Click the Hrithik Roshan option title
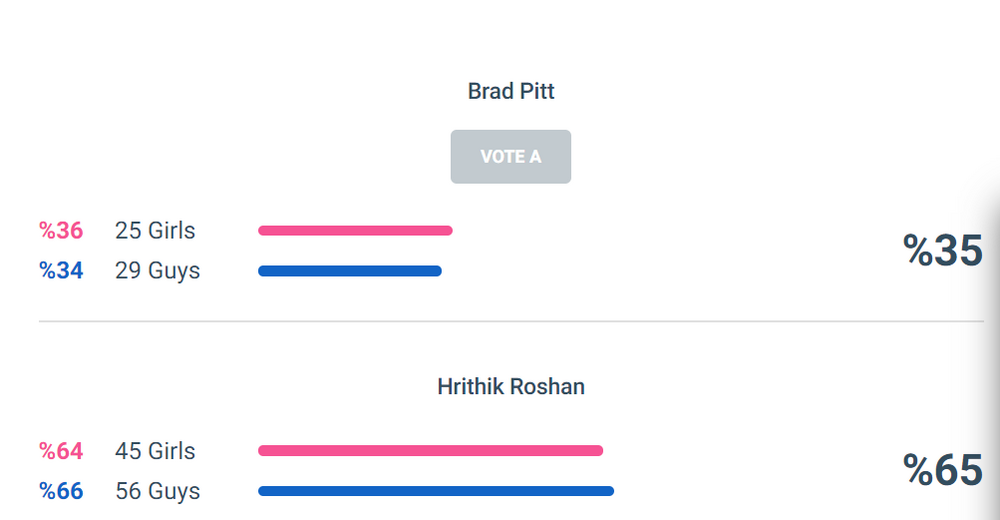Viewport: 1000px width, 520px height. (510, 387)
